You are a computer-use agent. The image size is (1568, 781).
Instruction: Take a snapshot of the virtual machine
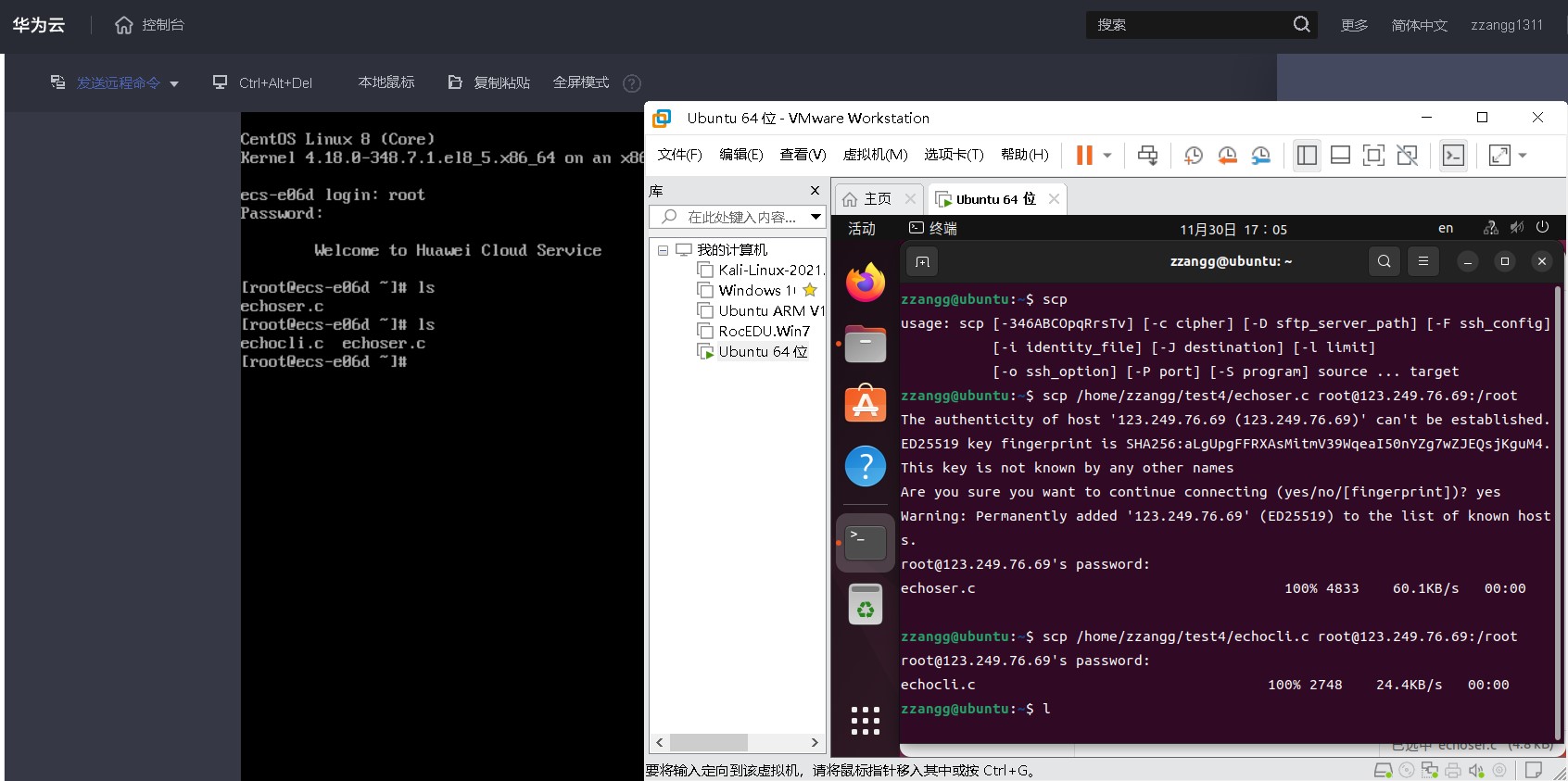tap(1193, 155)
